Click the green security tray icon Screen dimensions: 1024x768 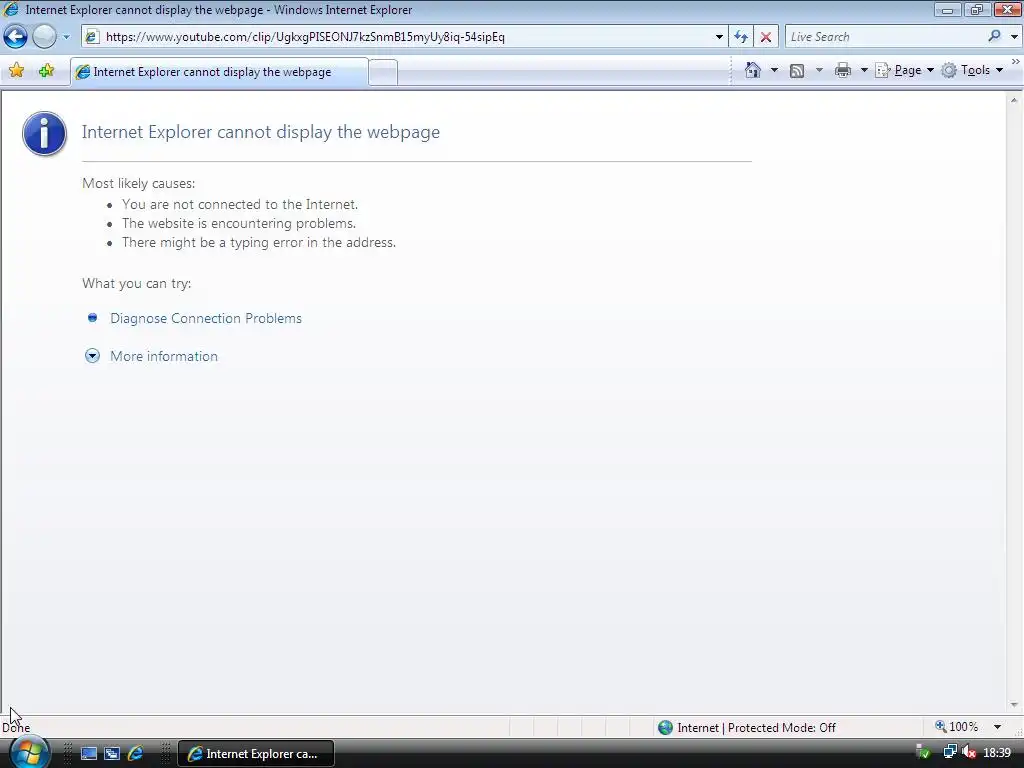pos(923,753)
